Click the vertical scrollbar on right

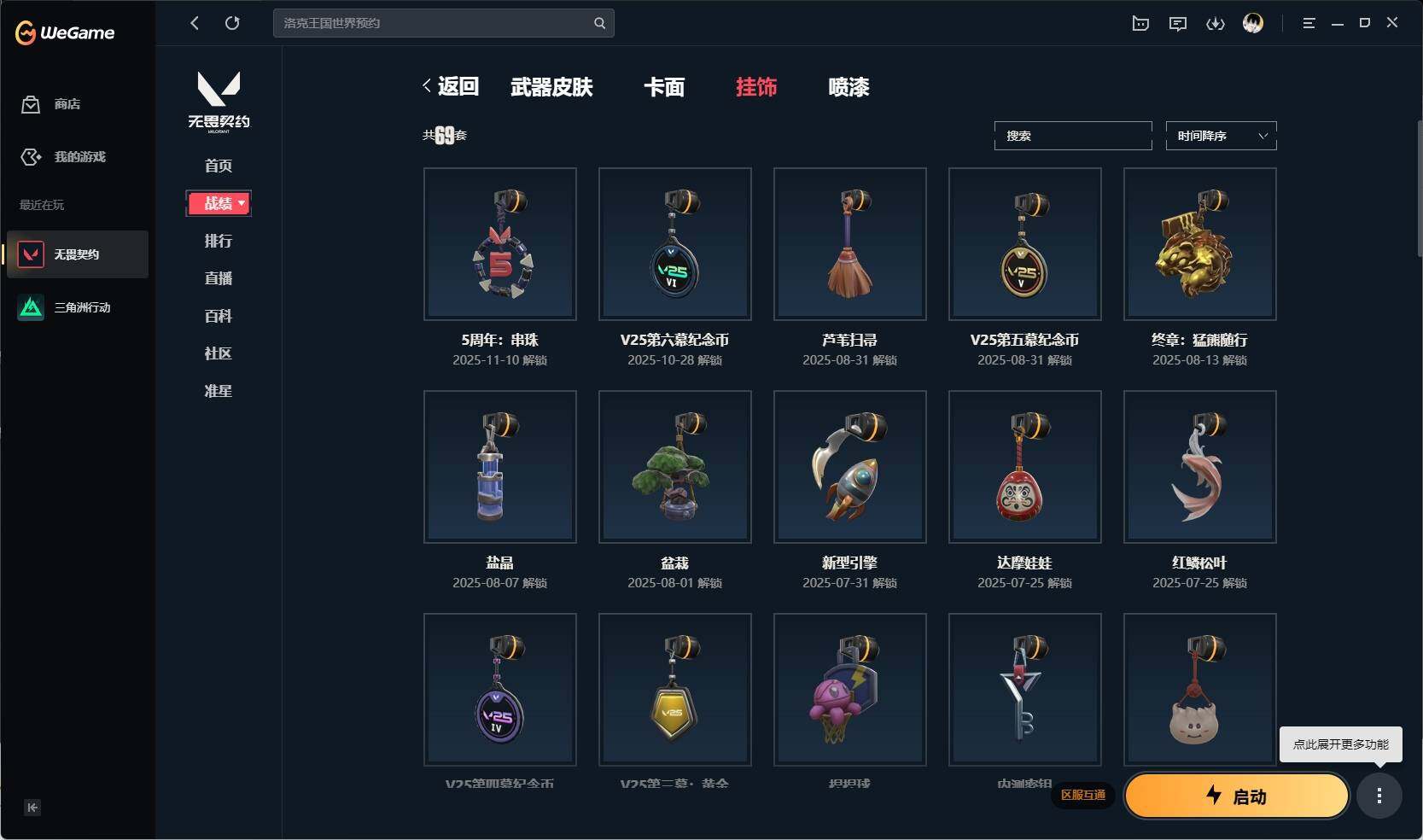tap(1420, 188)
